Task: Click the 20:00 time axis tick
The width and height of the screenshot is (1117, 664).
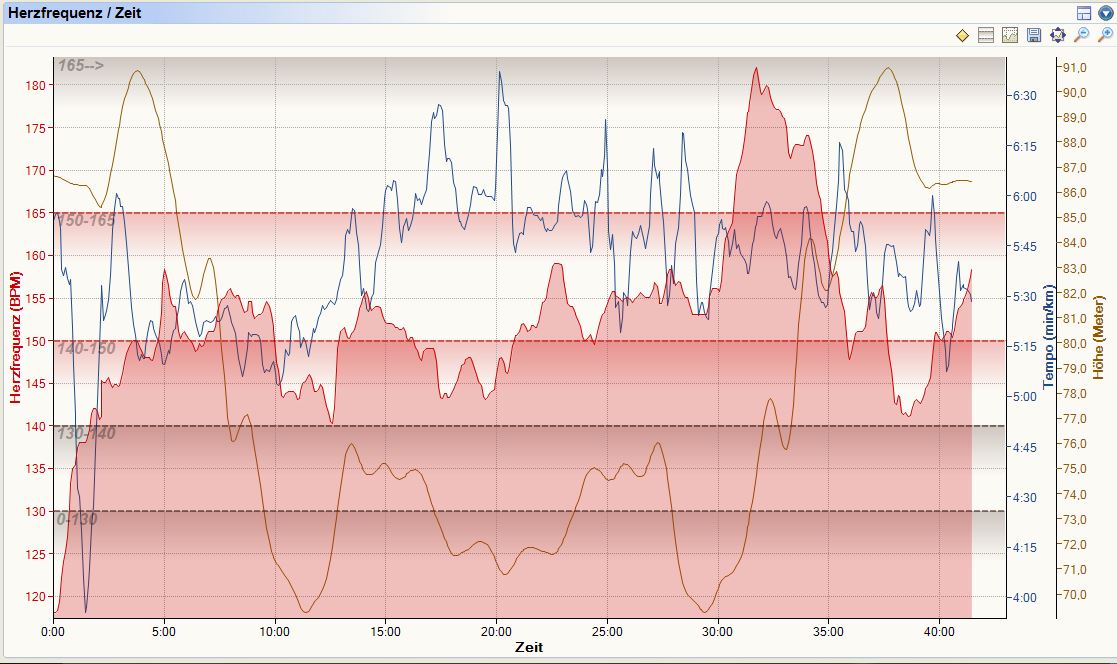Action: point(496,632)
